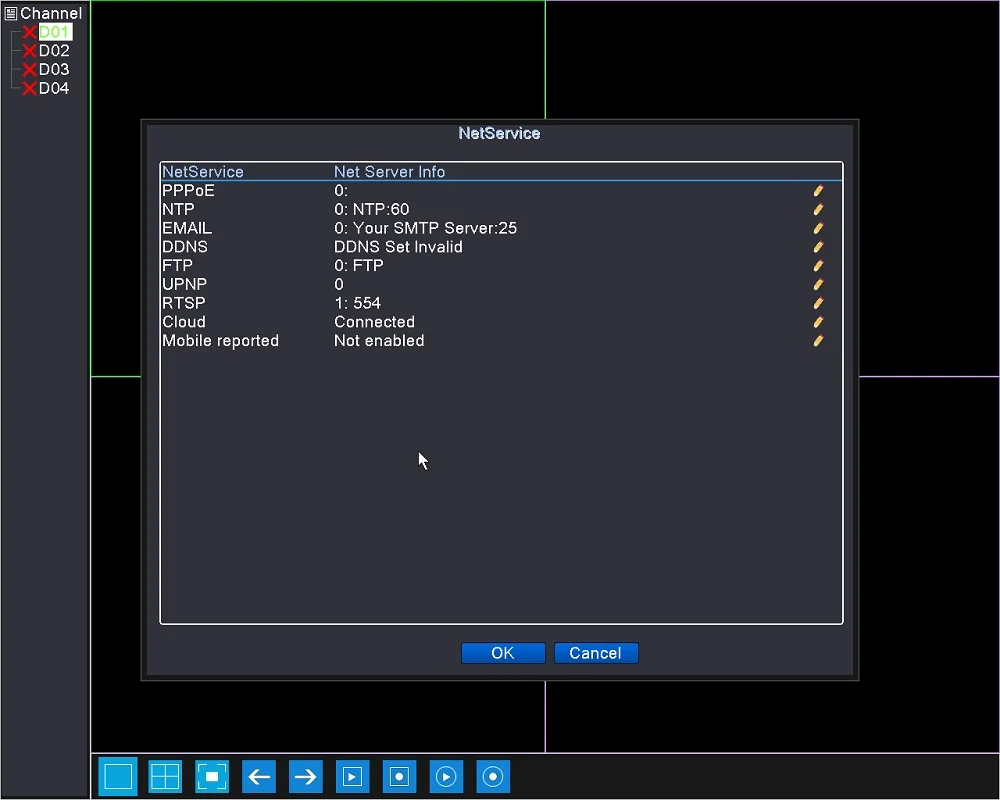Select the "0: Your SMTP Server:25" entry
1000x800 pixels.
point(425,228)
